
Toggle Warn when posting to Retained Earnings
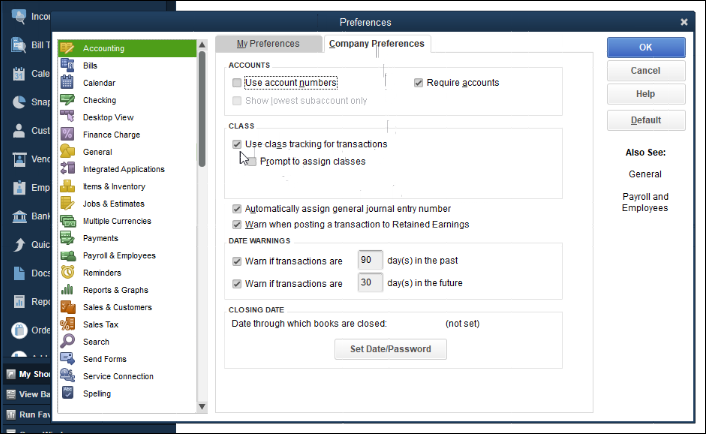[x=237, y=224]
